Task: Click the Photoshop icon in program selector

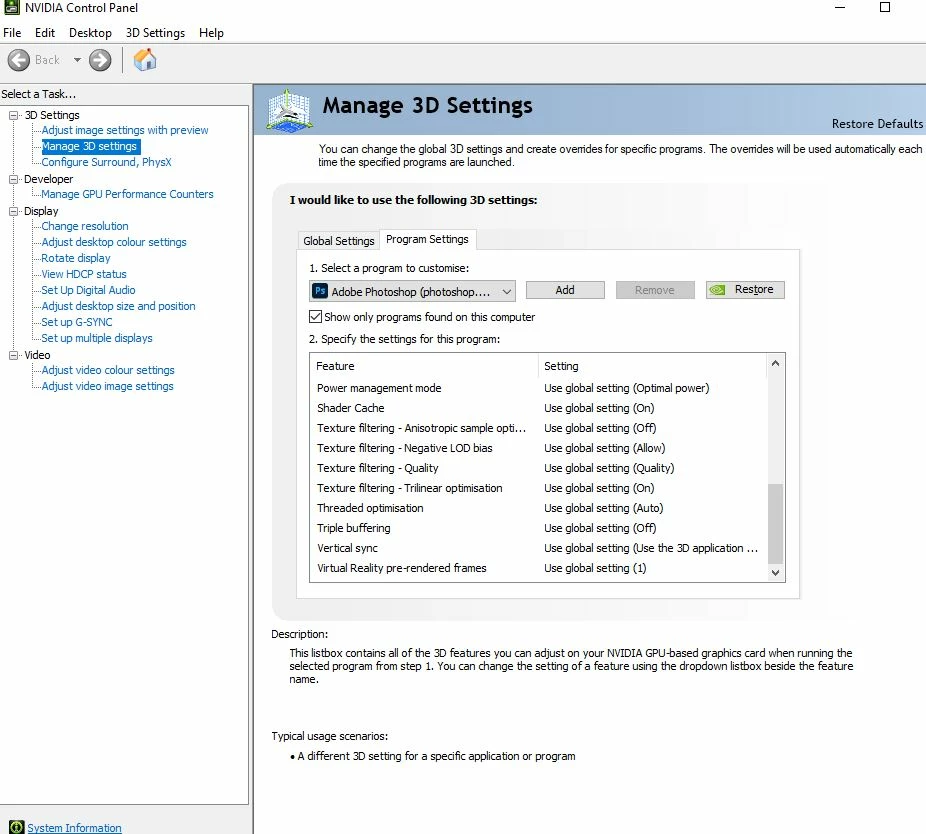Action: tap(320, 291)
